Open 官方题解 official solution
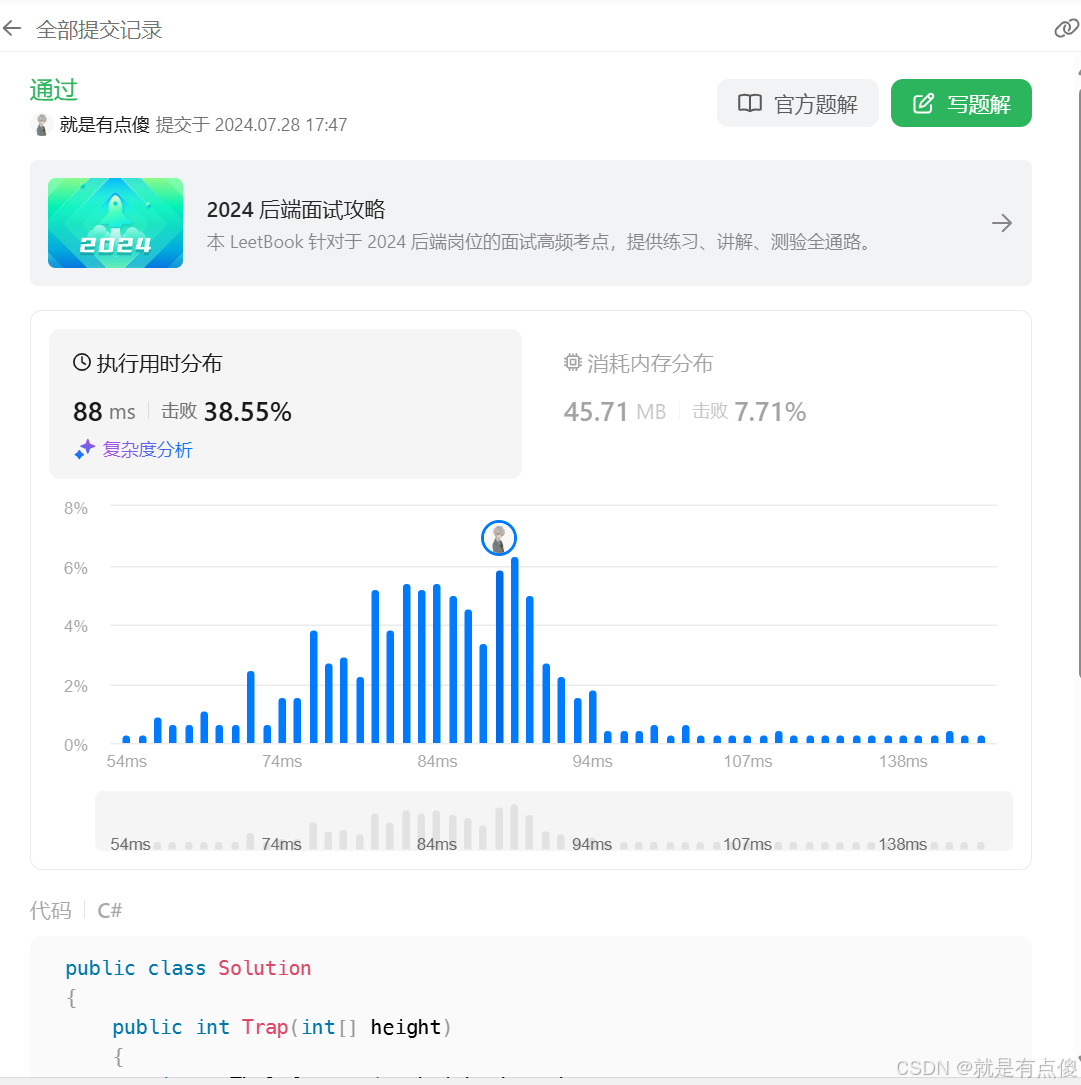The image size is (1081, 1085). pyautogui.click(x=797, y=103)
